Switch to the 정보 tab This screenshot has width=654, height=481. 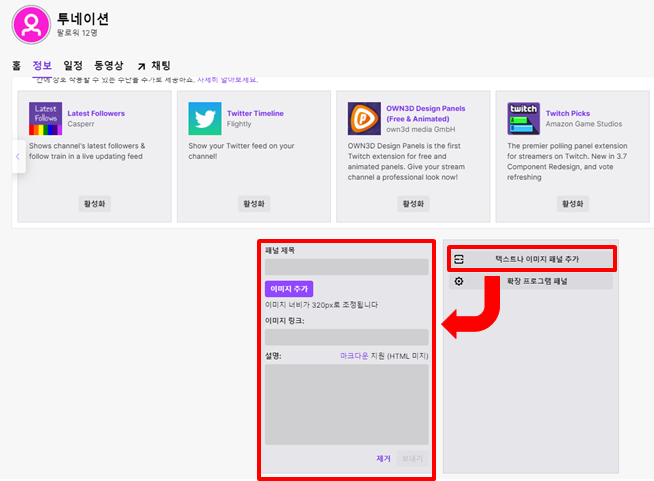coord(42,66)
